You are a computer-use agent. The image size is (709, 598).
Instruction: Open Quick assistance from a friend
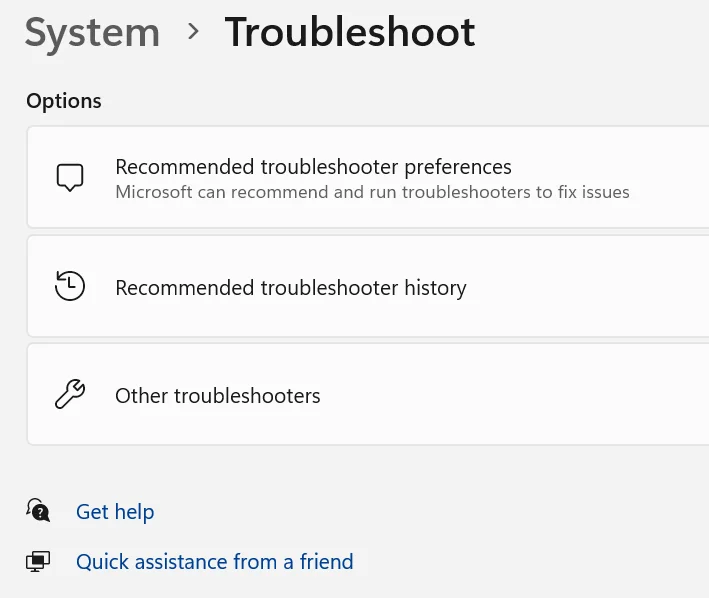(214, 562)
